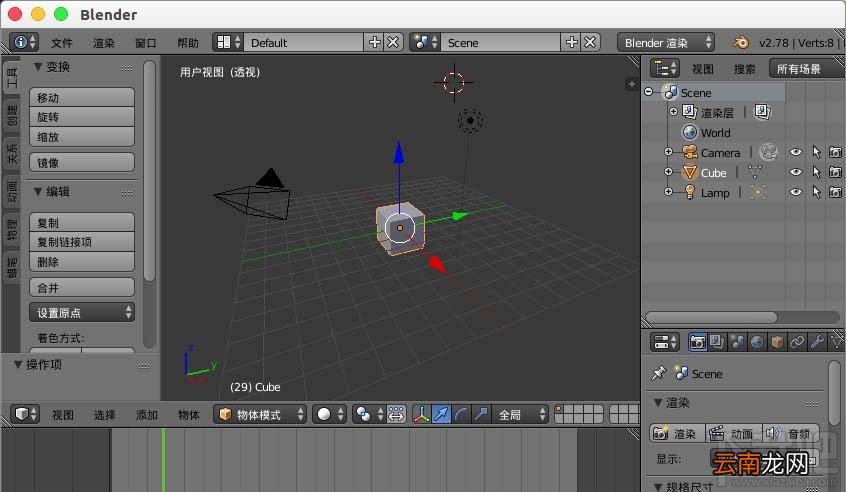The height and width of the screenshot is (492, 846).
Task: Open the outliner editor type selector
Action: [664, 69]
